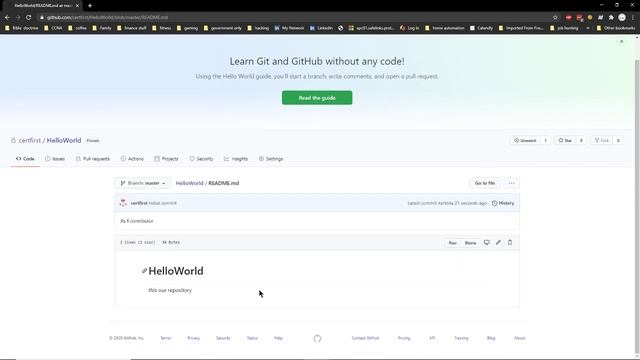Click the browser address bar URL

[107, 18]
